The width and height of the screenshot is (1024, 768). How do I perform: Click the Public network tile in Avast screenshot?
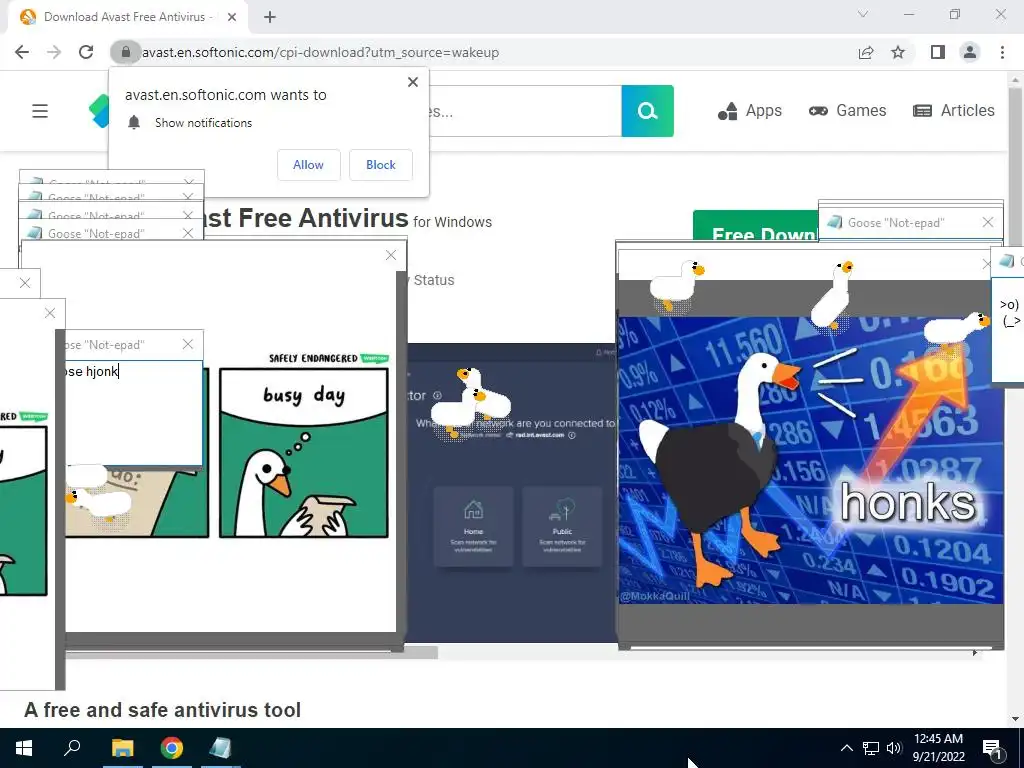coord(562,526)
